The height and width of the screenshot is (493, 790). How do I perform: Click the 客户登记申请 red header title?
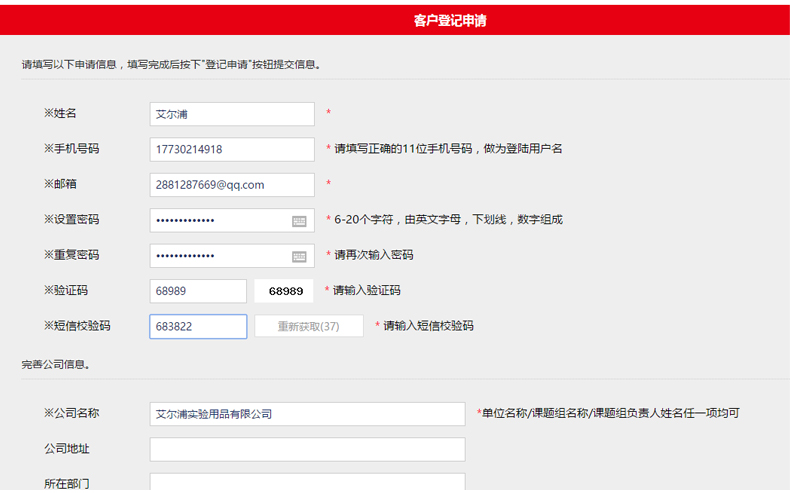[450, 20]
